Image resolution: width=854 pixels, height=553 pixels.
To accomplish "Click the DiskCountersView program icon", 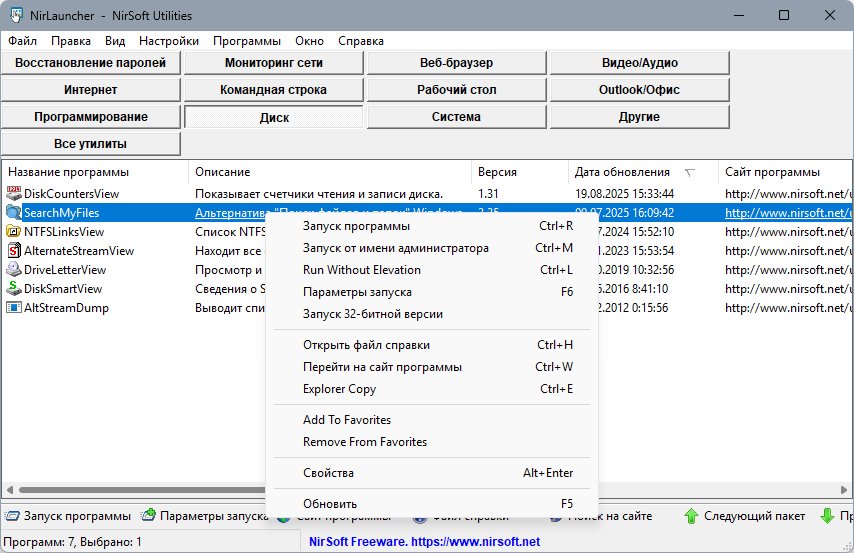I will (x=14, y=193).
